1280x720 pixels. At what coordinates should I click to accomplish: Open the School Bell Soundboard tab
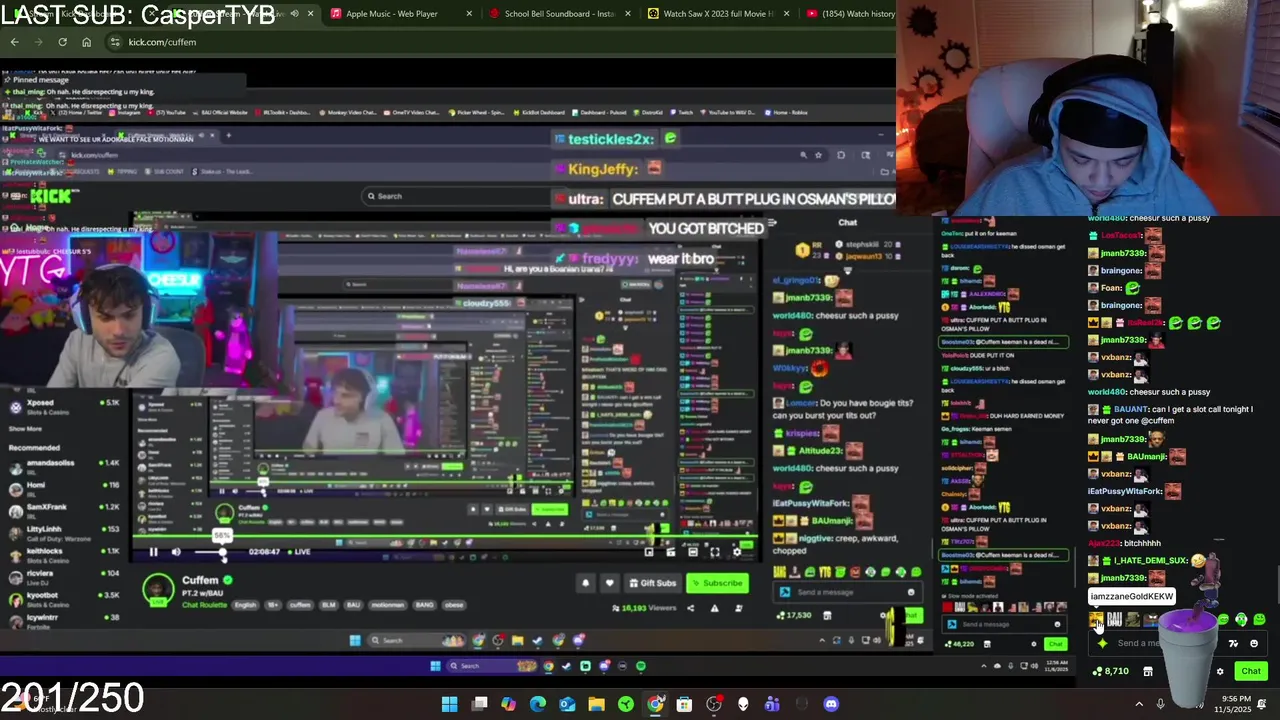559,14
